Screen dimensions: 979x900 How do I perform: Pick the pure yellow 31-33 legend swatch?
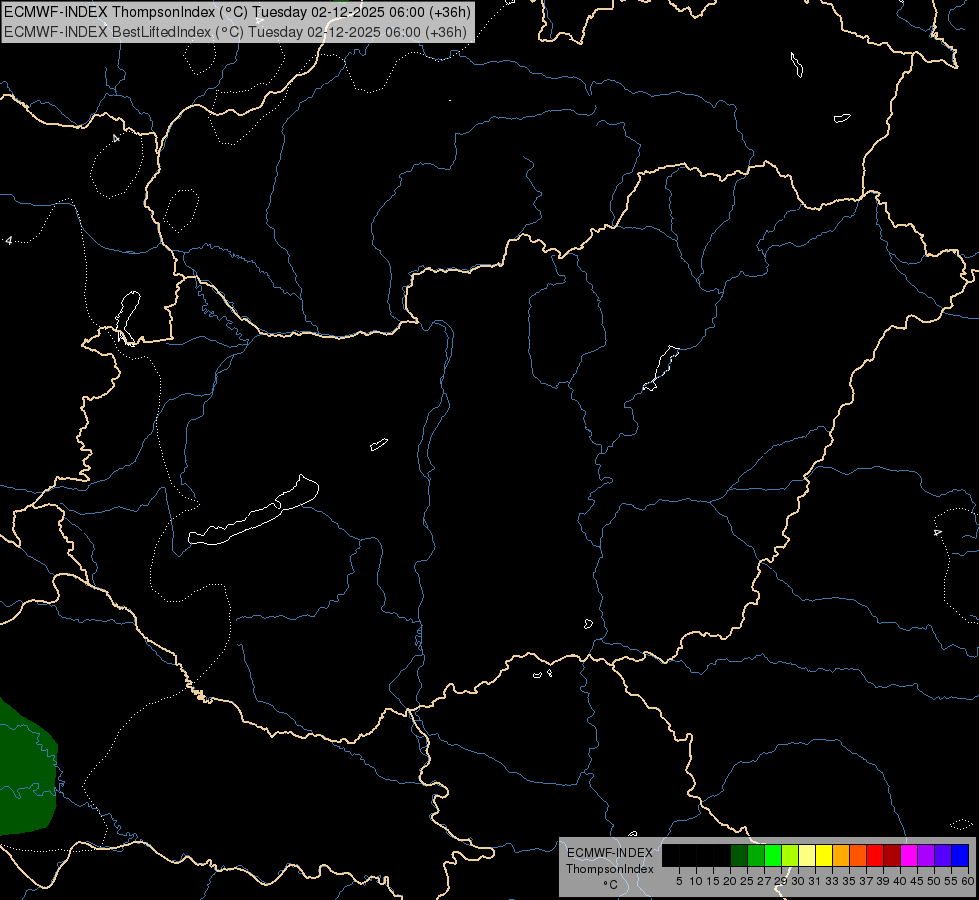click(x=824, y=855)
